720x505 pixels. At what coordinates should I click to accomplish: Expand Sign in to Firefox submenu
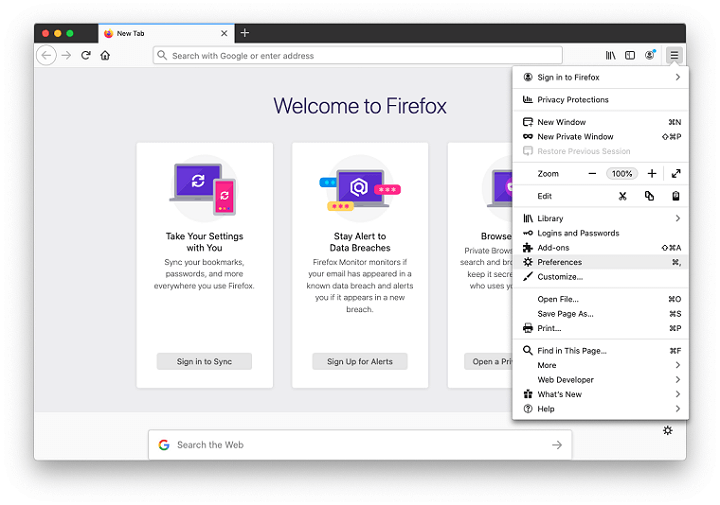click(601, 77)
